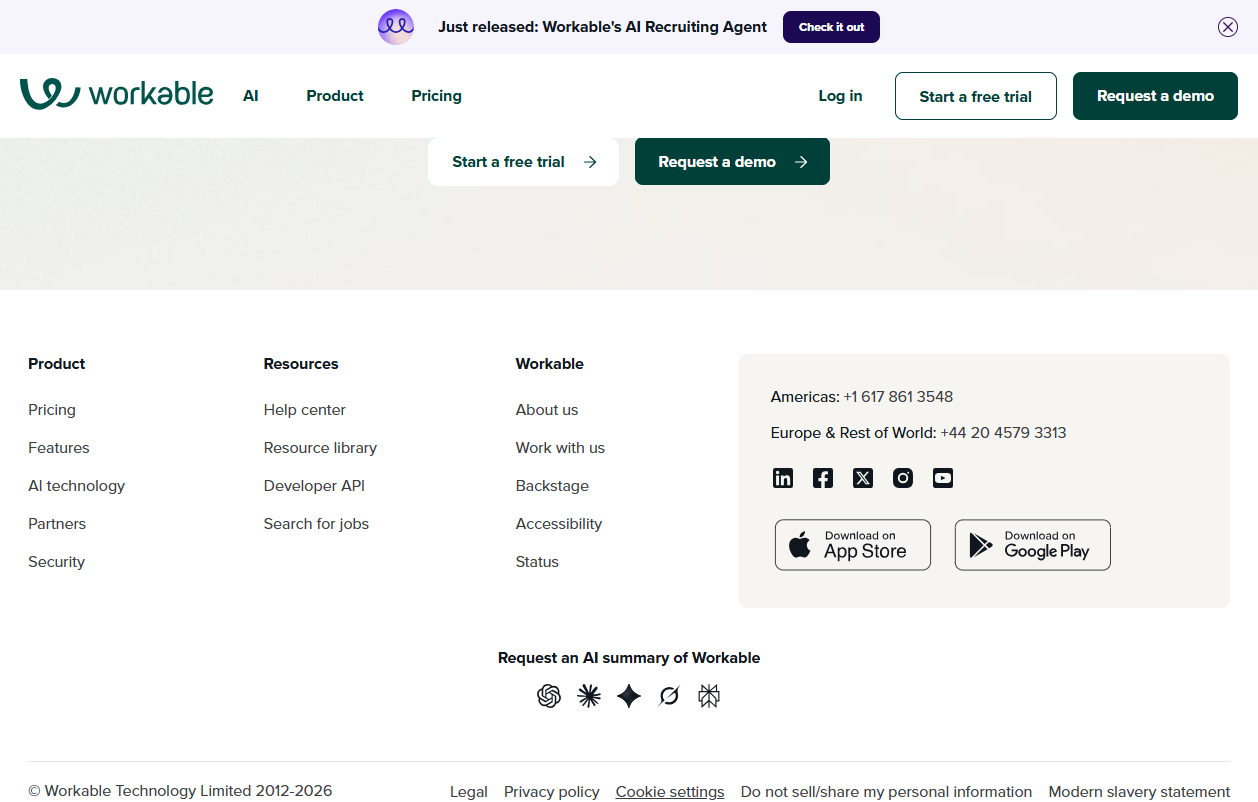Screen dimensions: 1258x802
Task: Open the footer Features link
Action: click(x=59, y=448)
